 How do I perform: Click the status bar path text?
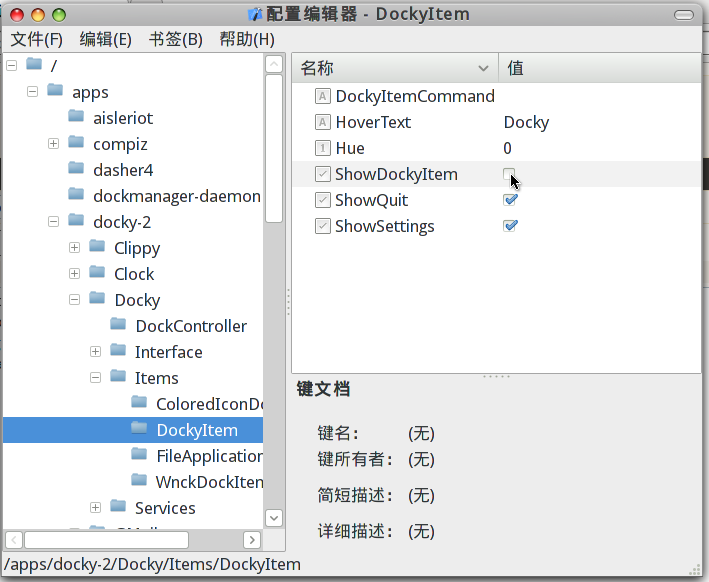[x=152, y=564]
